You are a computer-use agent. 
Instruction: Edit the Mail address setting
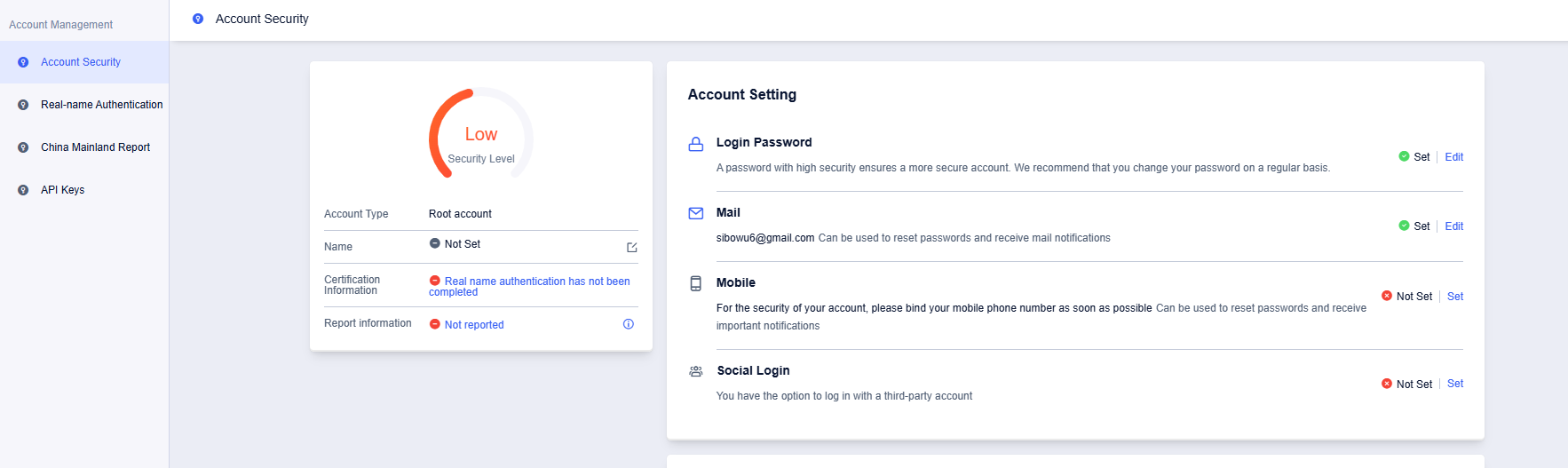pos(1453,226)
